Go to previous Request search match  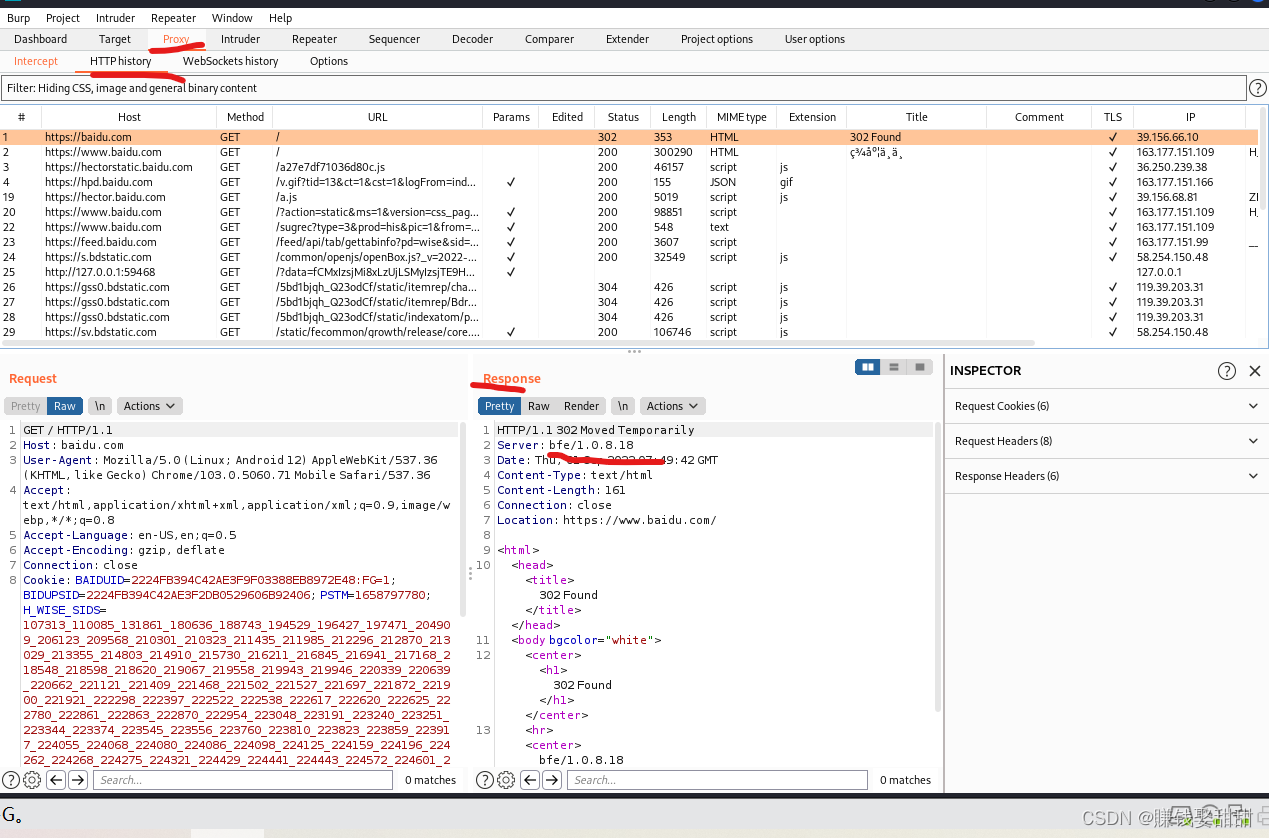coord(56,780)
